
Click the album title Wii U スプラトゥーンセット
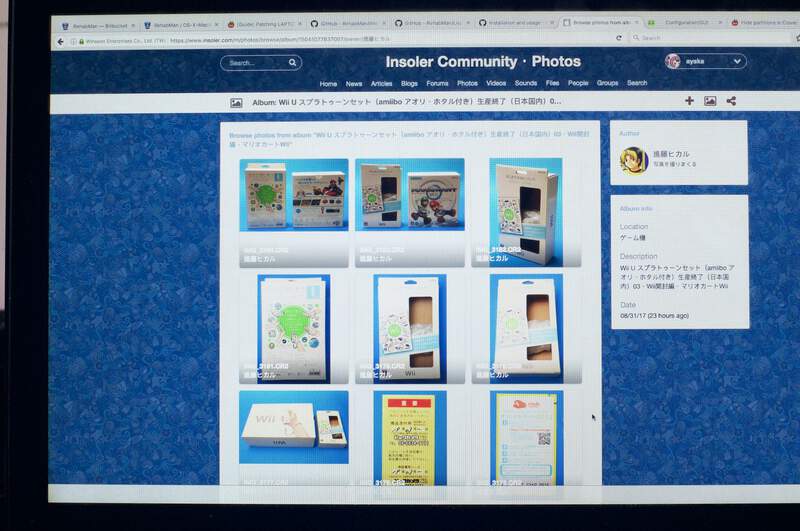[x=407, y=102]
